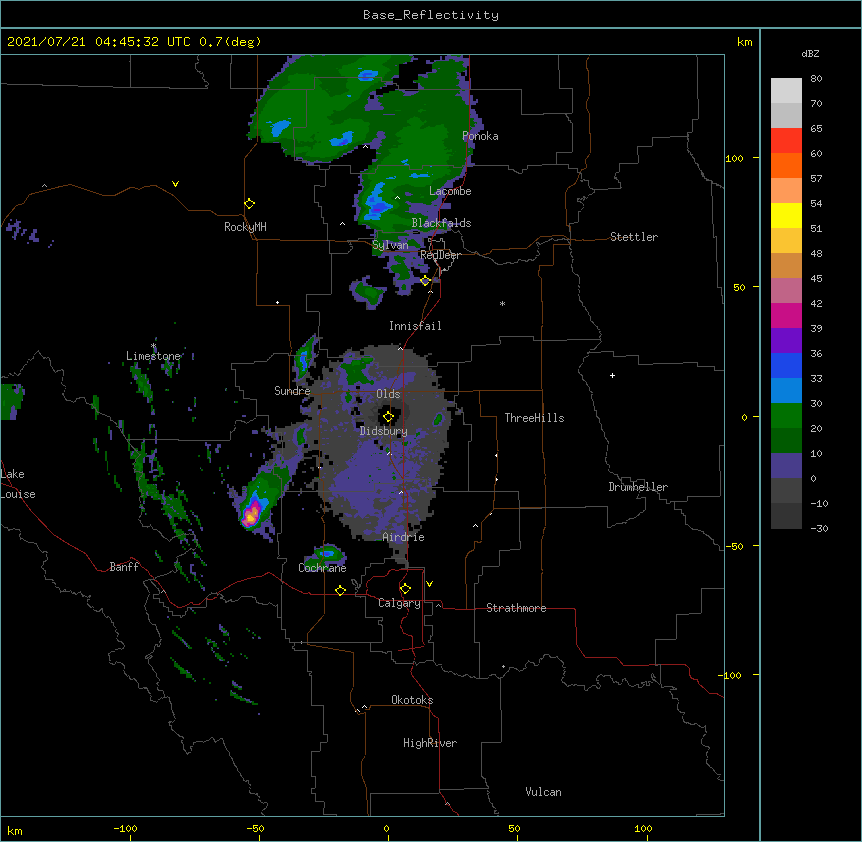862x842 pixels.
Task: Click the Calgary city label
Action: (399, 603)
